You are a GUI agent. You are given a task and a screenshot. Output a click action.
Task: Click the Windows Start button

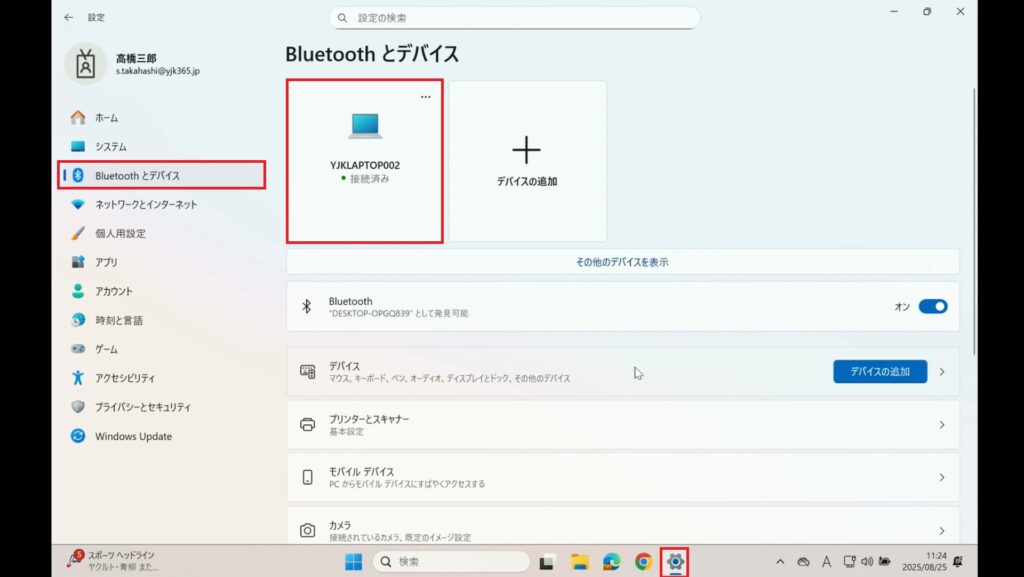tap(353, 562)
